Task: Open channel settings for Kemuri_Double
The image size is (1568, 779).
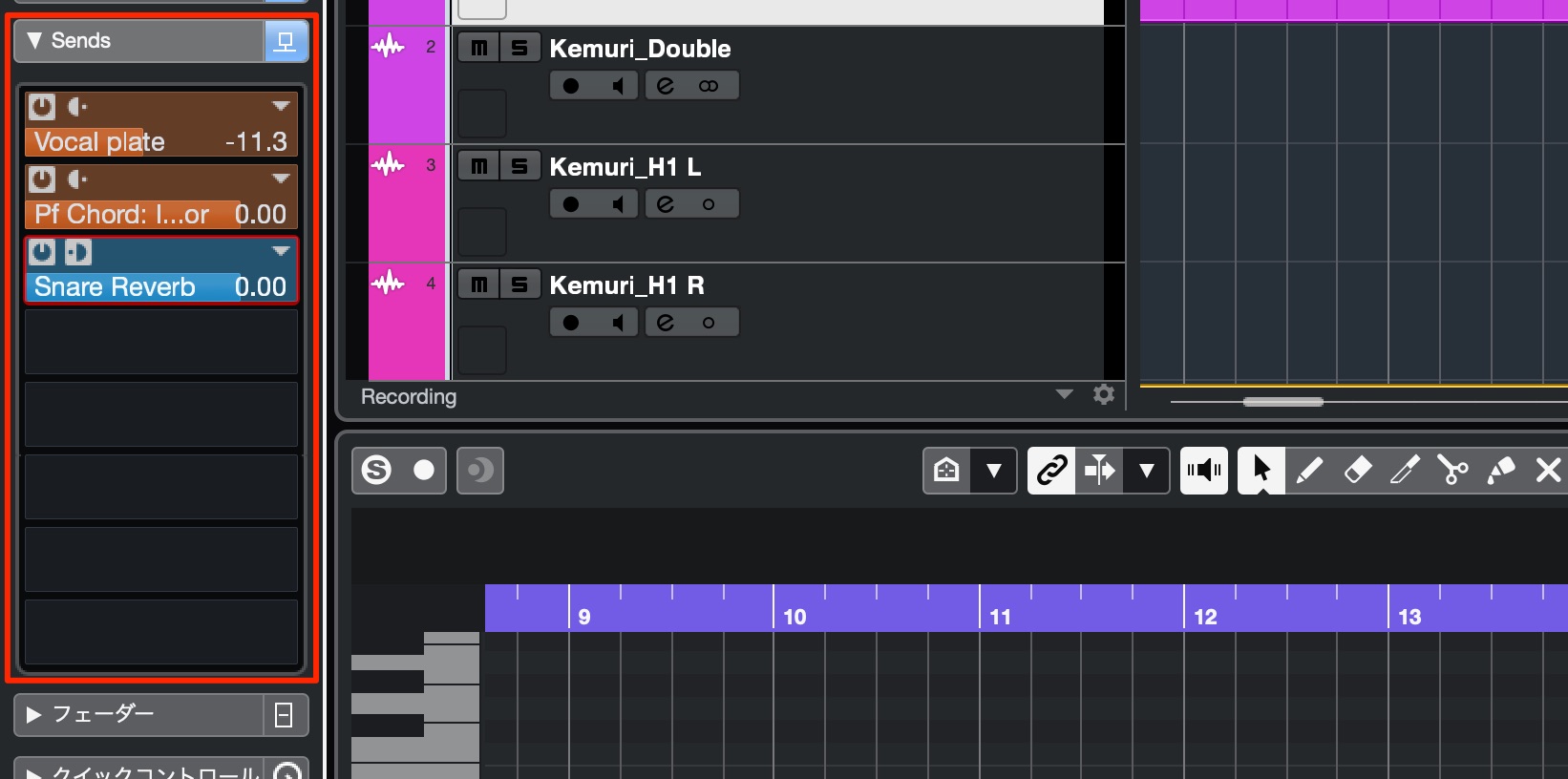Action: pos(666,86)
